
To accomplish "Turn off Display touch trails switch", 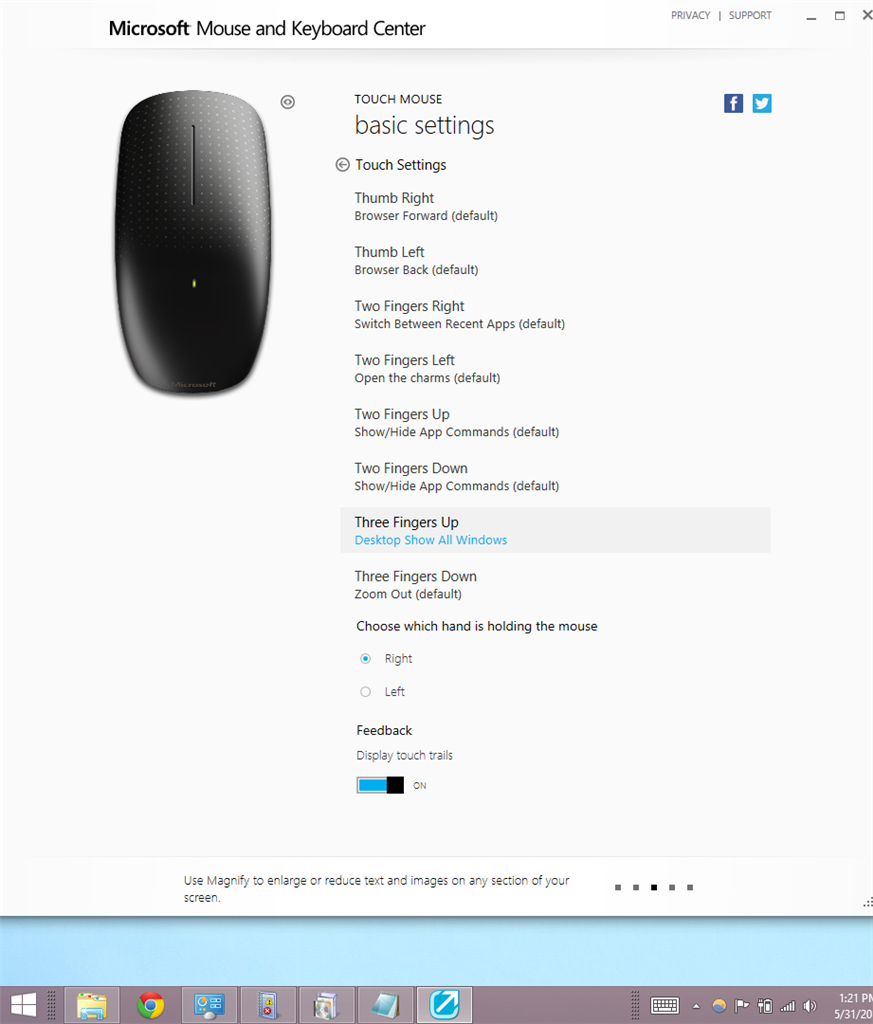I will 380,785.
